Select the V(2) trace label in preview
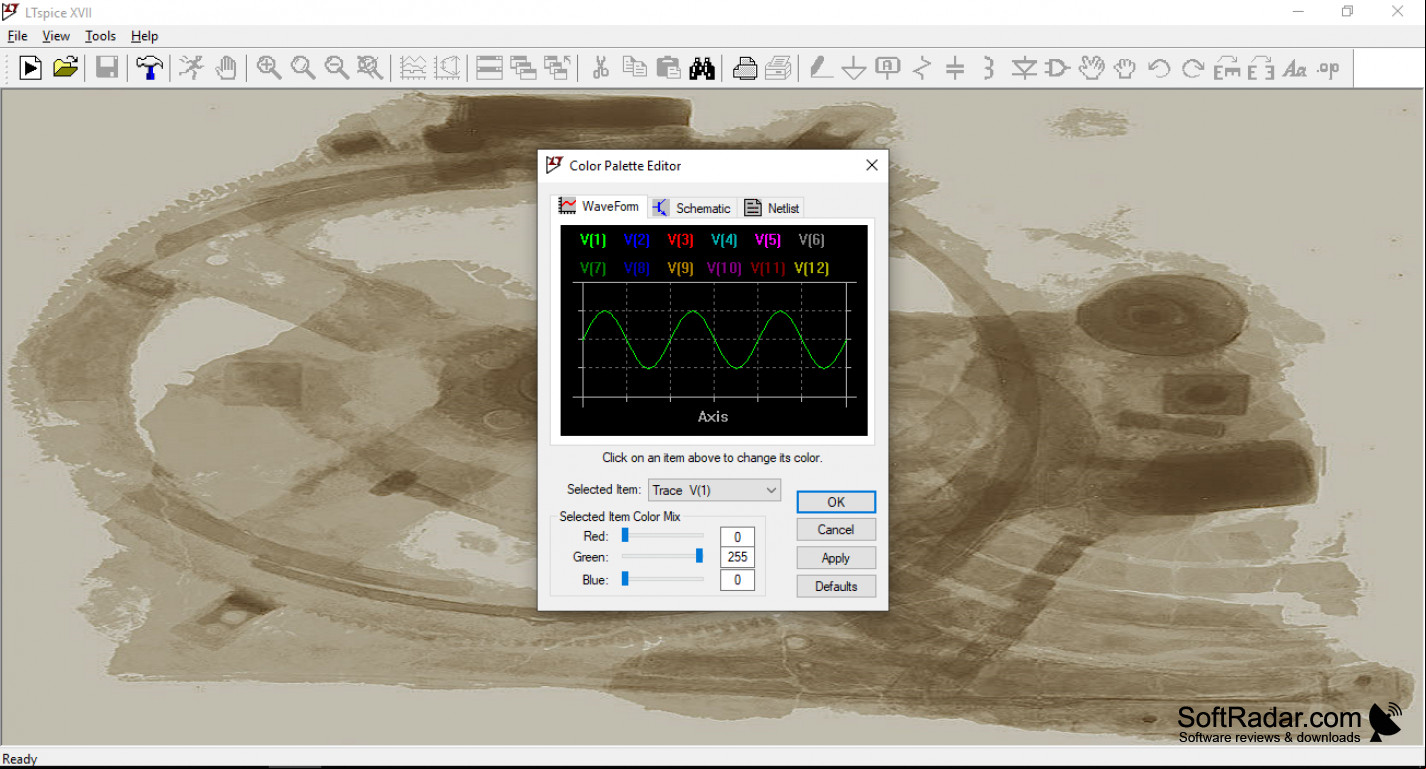The height and width of the screenshot is (769, 1426). coord(637,240)
